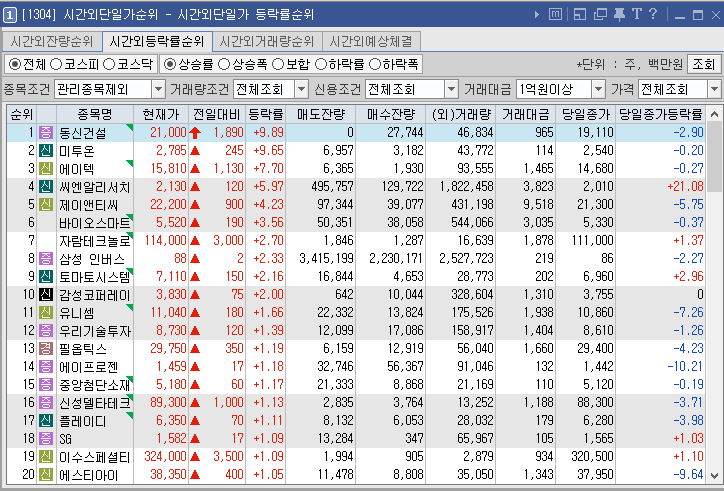Select the 보합 radio button
The height and width of the screenshot is (491, 724).
coord(278,64)
